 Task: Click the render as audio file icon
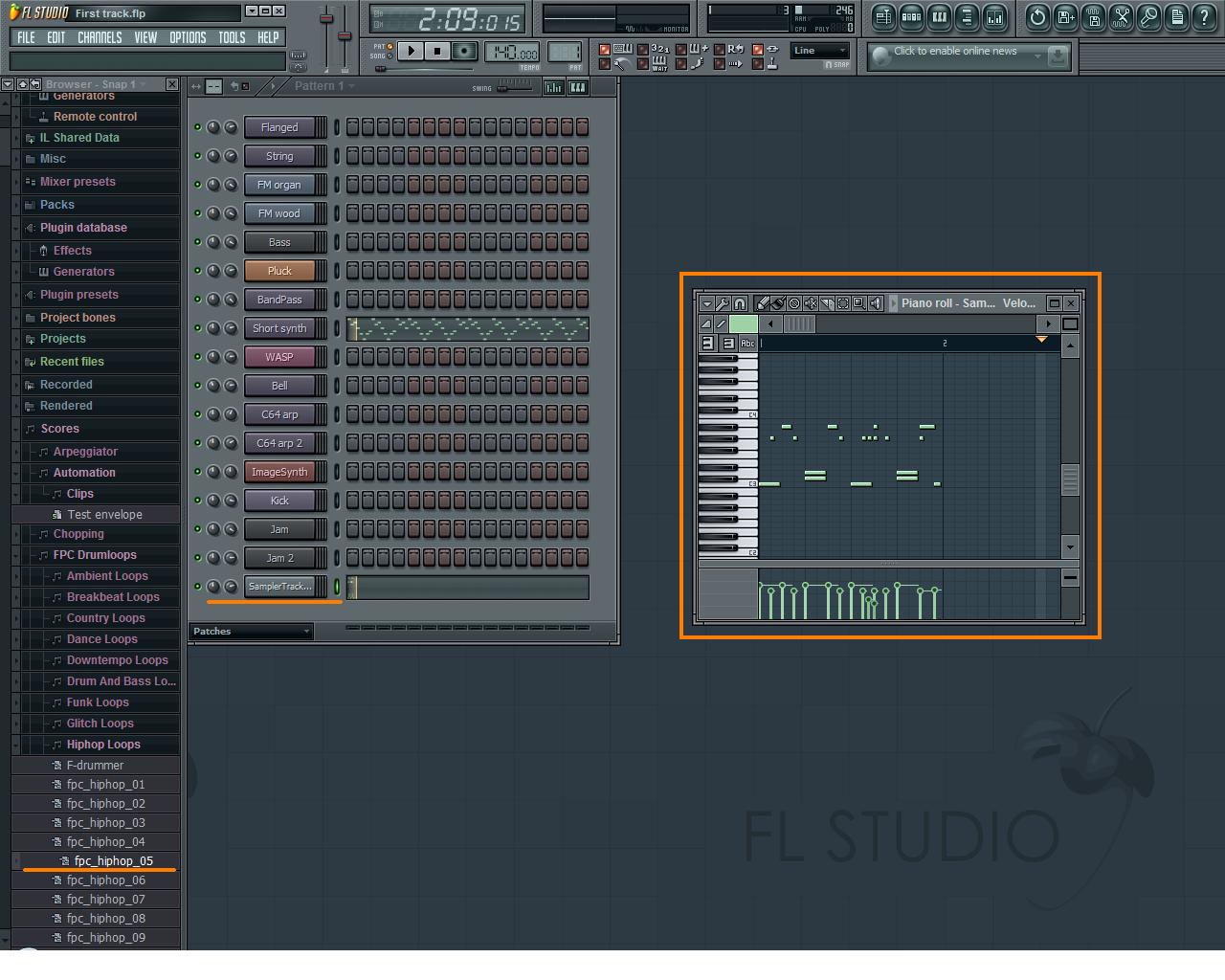point(1093,16)
